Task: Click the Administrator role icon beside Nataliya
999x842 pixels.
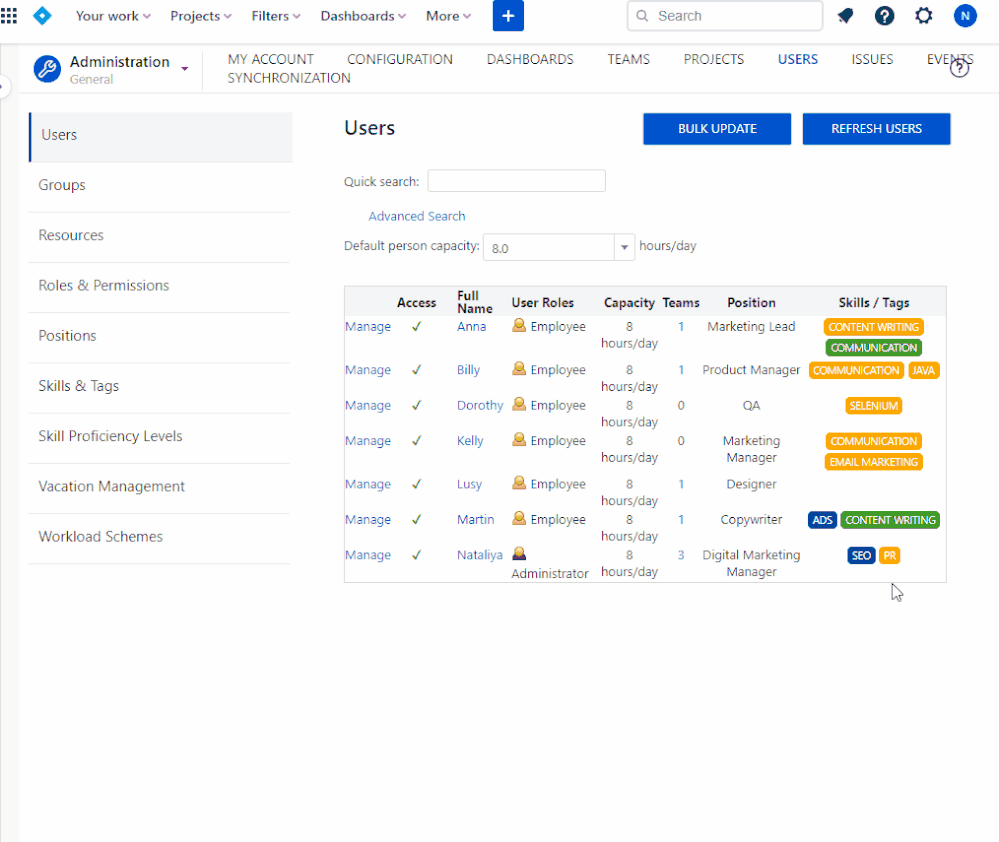Action: point(519,553)
